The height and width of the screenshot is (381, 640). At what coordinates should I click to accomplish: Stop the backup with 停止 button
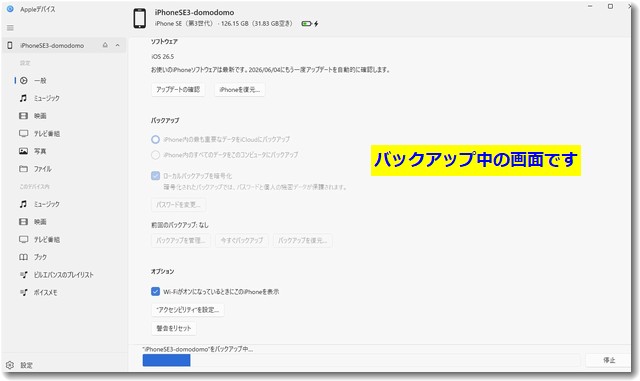point(609,360)
